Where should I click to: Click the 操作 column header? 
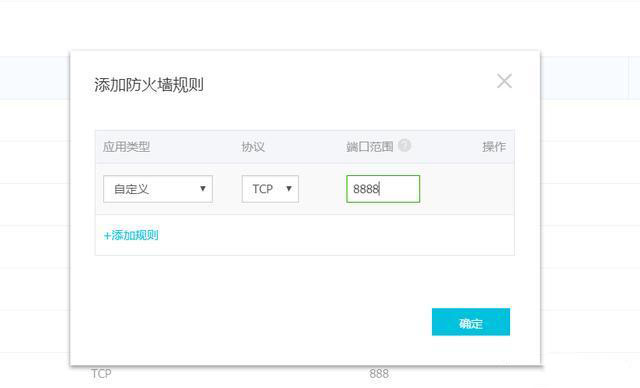494,146
